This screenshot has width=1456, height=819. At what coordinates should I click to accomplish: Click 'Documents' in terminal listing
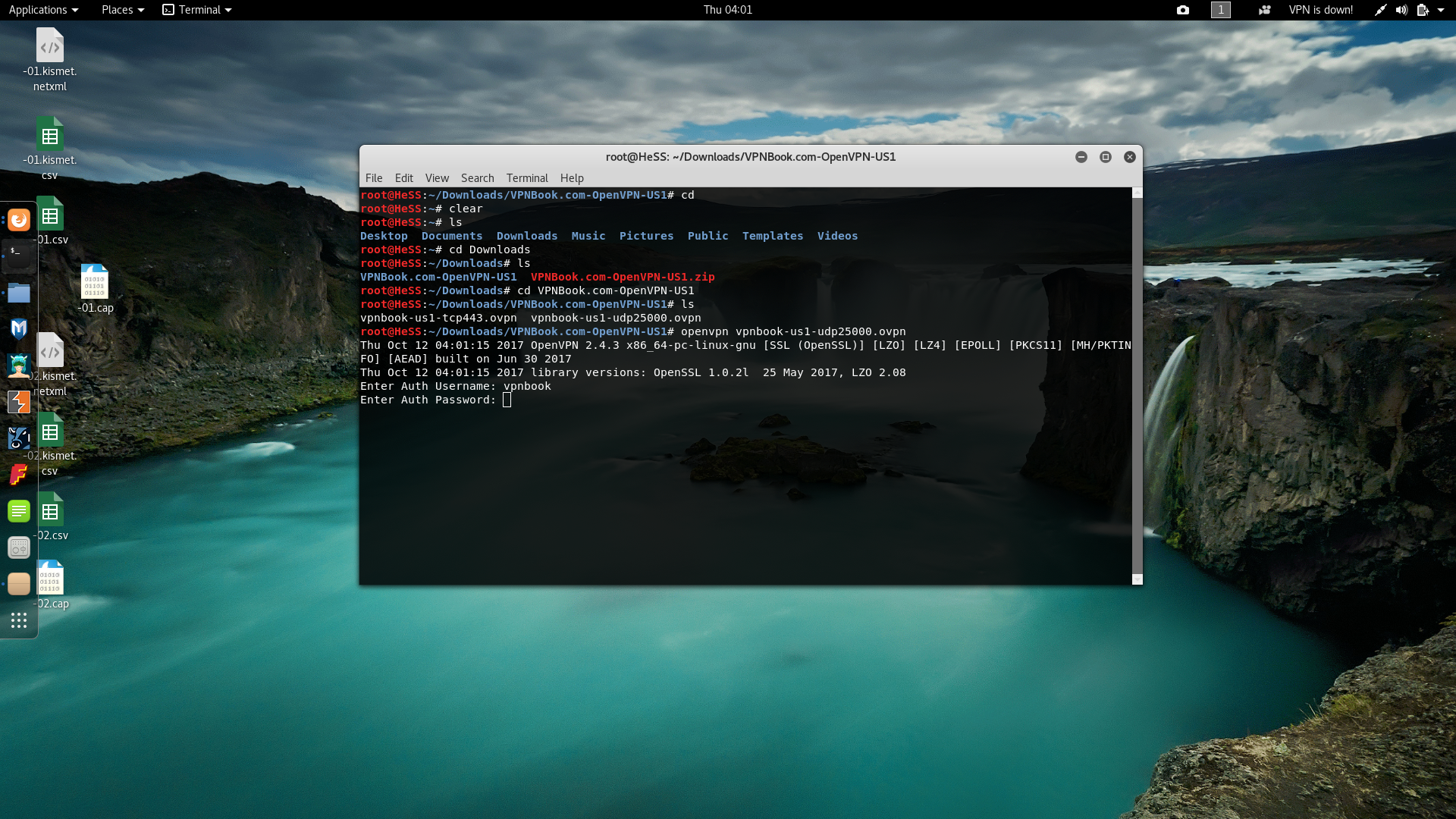pyautogui.click(x=452, y=236)
